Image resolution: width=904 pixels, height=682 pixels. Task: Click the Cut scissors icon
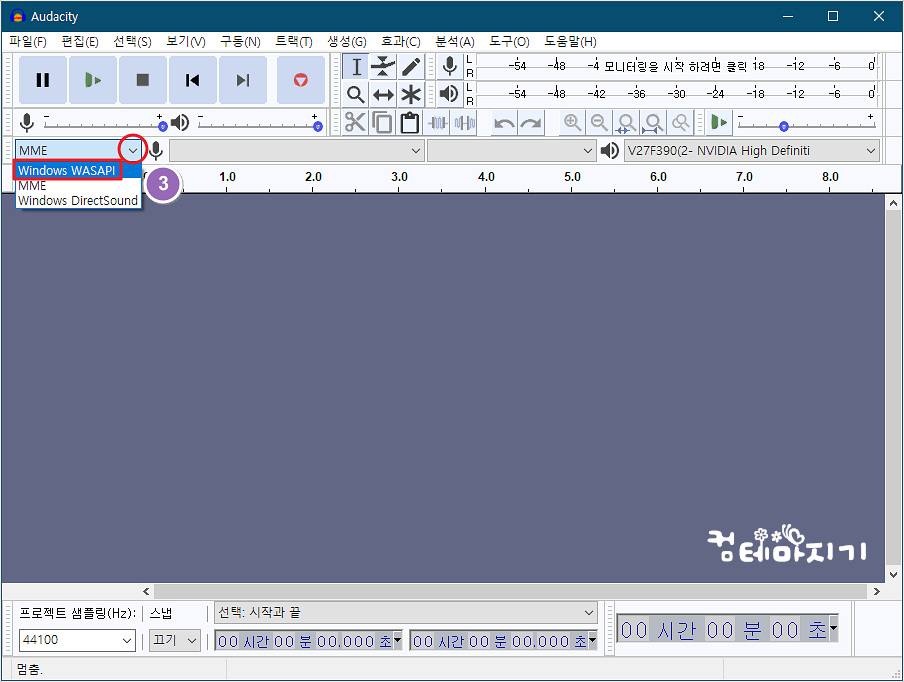pos(355,122)
